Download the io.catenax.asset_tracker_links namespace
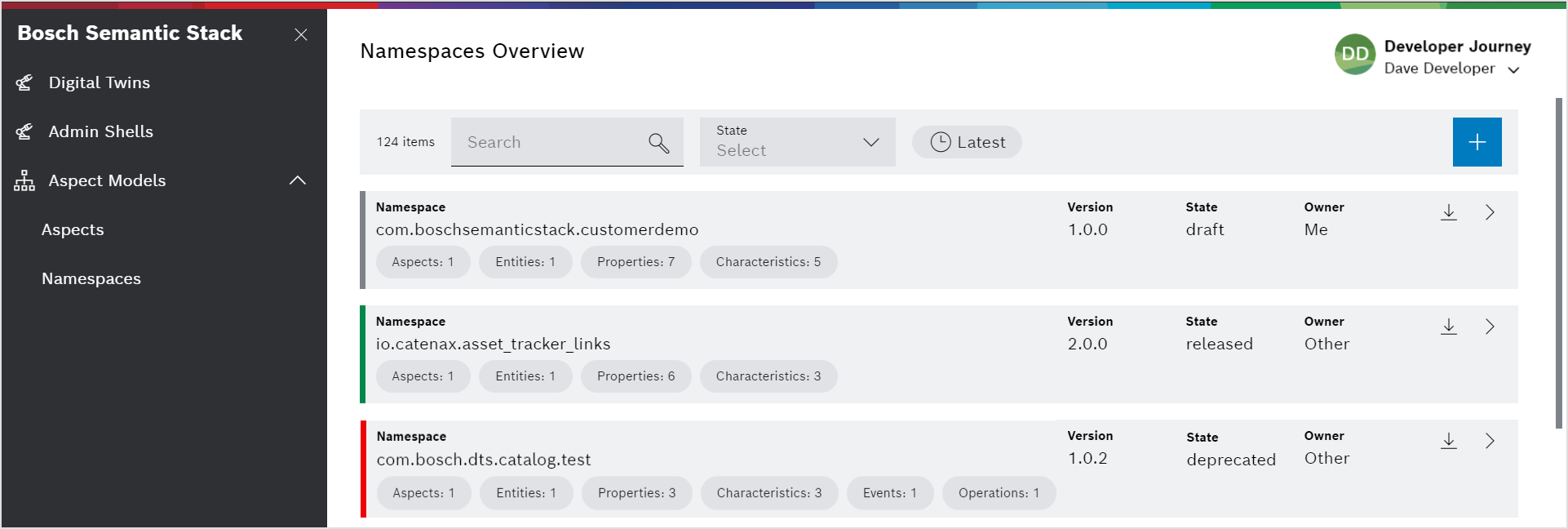Viewport: 1568px width, 529px height. pos(1448,327)
